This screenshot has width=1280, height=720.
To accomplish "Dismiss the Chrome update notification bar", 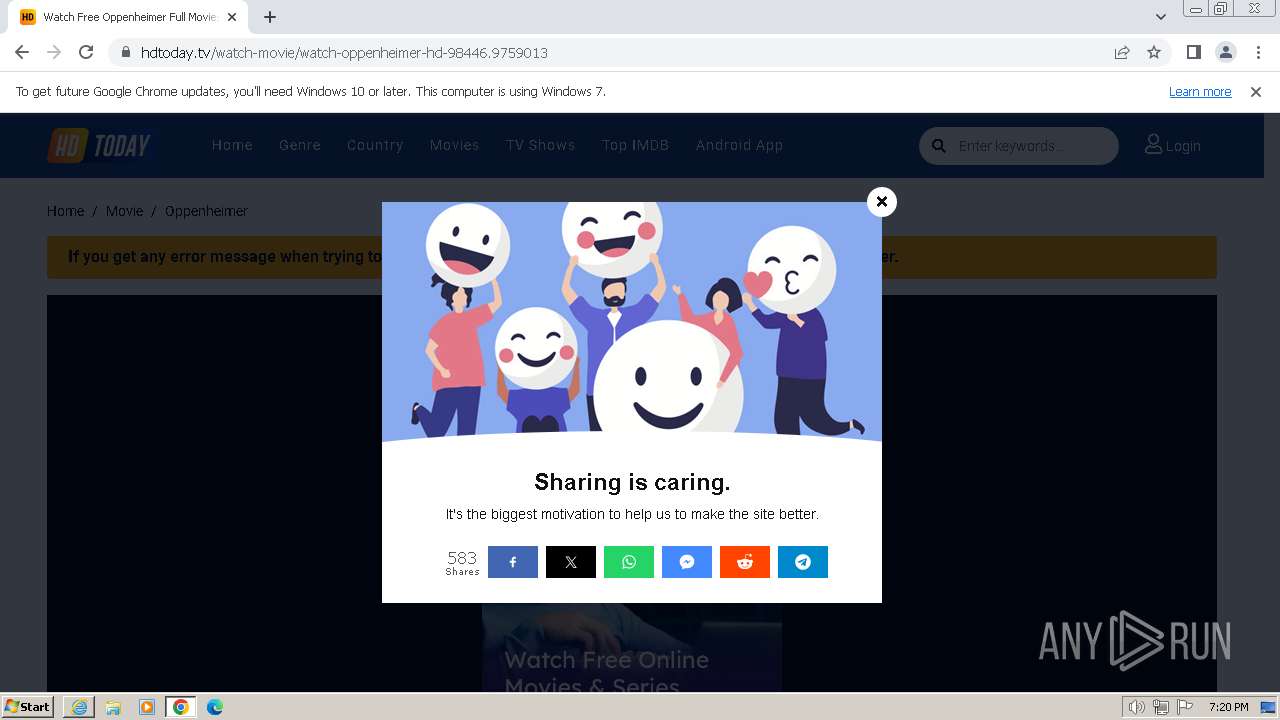I will point(1256,92).
